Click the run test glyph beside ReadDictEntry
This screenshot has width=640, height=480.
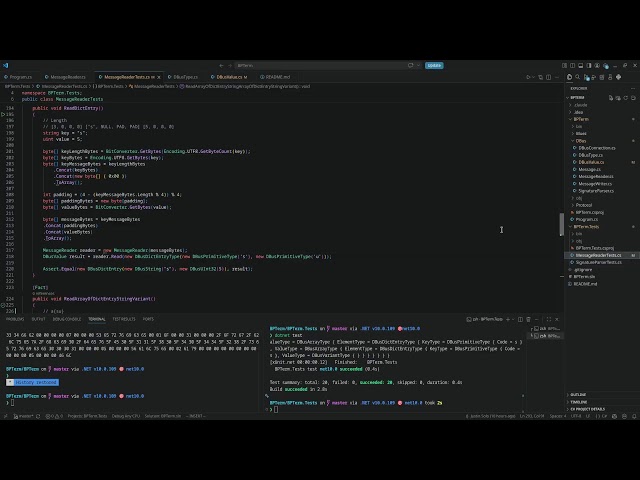click(3, 114)
